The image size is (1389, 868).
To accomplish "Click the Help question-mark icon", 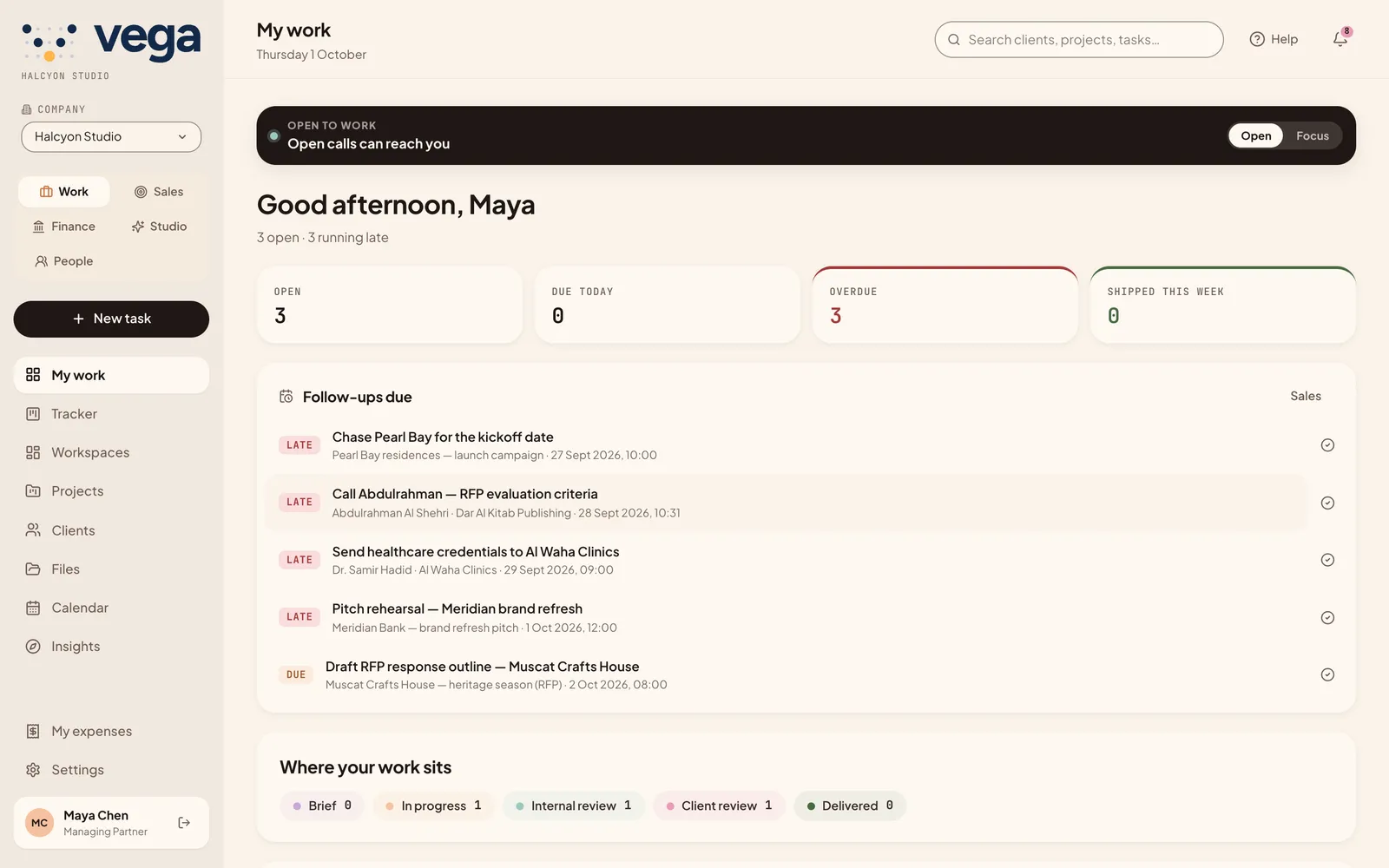I will (1256, 39).
